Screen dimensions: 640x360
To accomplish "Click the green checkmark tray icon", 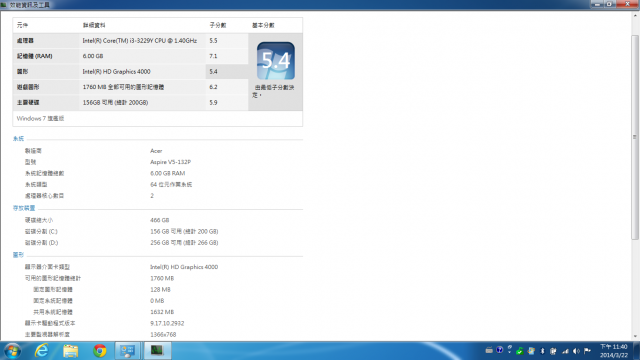I will click(x=520, y=351).
